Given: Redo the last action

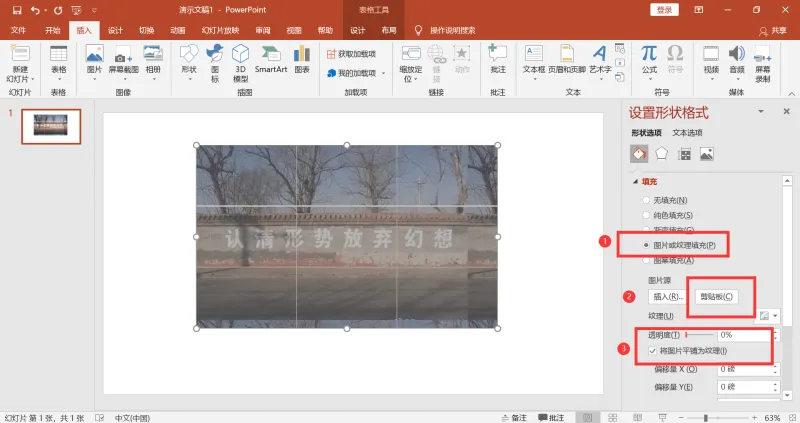Looking at the screenshot, I should pos(58,10).
